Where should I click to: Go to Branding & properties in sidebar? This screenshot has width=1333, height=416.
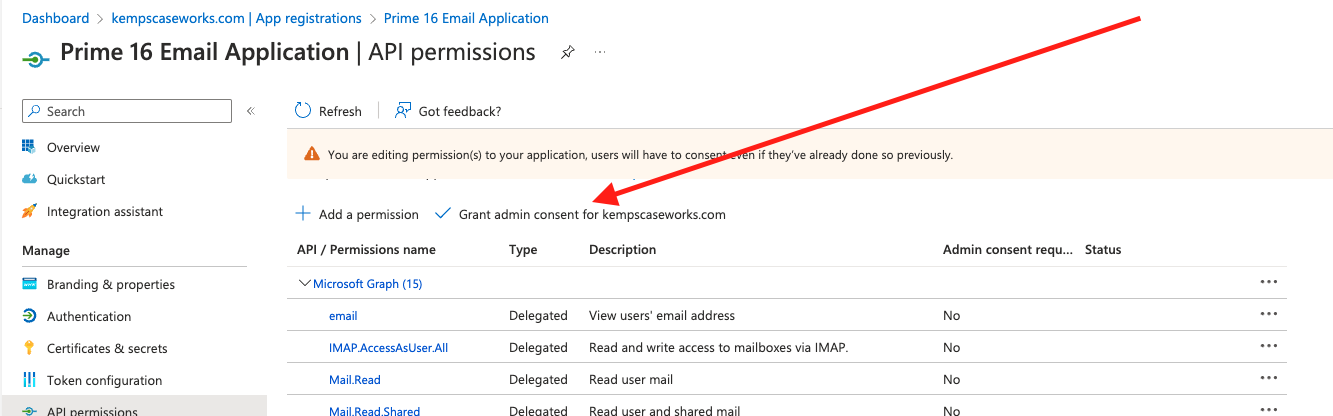[x=110, y=284]
